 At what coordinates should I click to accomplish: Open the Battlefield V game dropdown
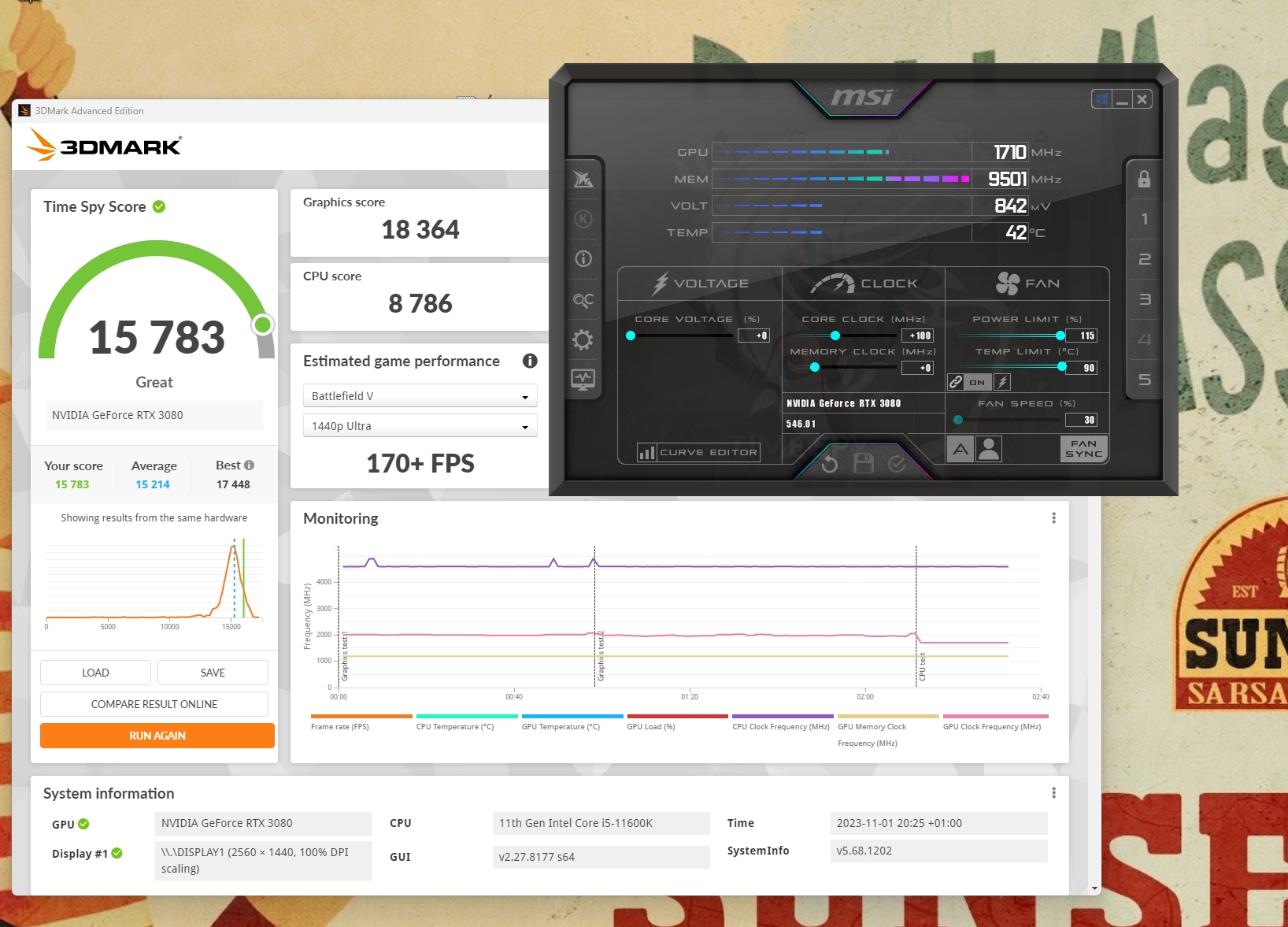420,395
